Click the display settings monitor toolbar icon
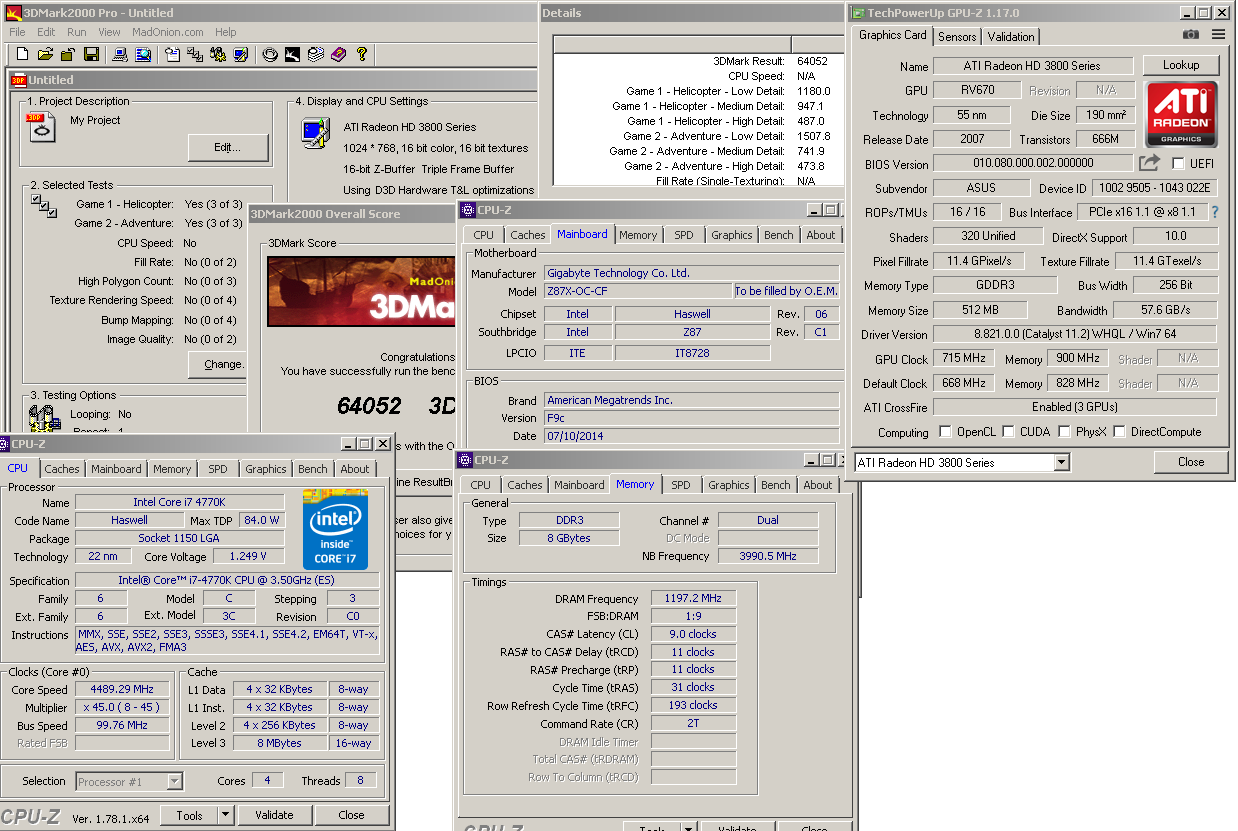Viewport: 1238px width, 831px height. tap(241, 54)
